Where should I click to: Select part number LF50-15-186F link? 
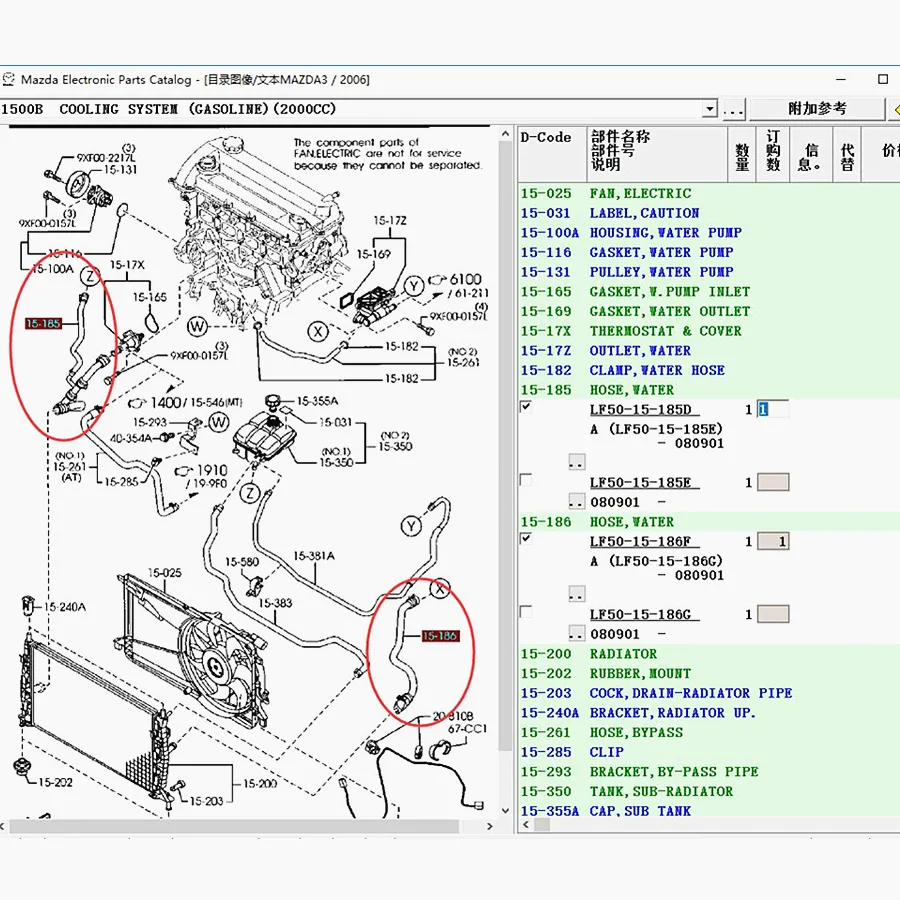coord(645,542)
